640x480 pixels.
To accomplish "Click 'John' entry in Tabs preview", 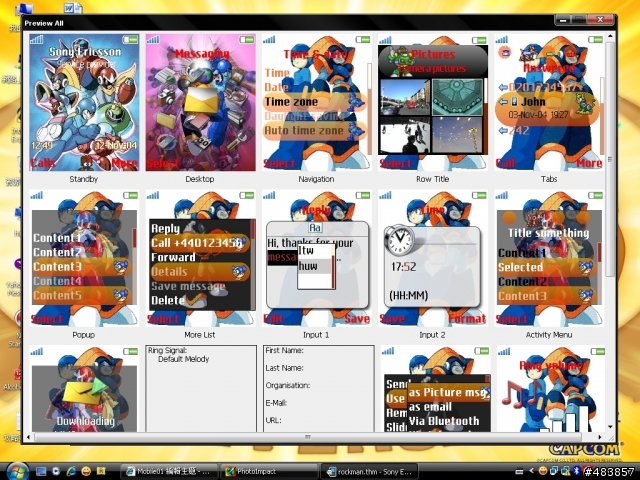I will [x=547, y=107].
